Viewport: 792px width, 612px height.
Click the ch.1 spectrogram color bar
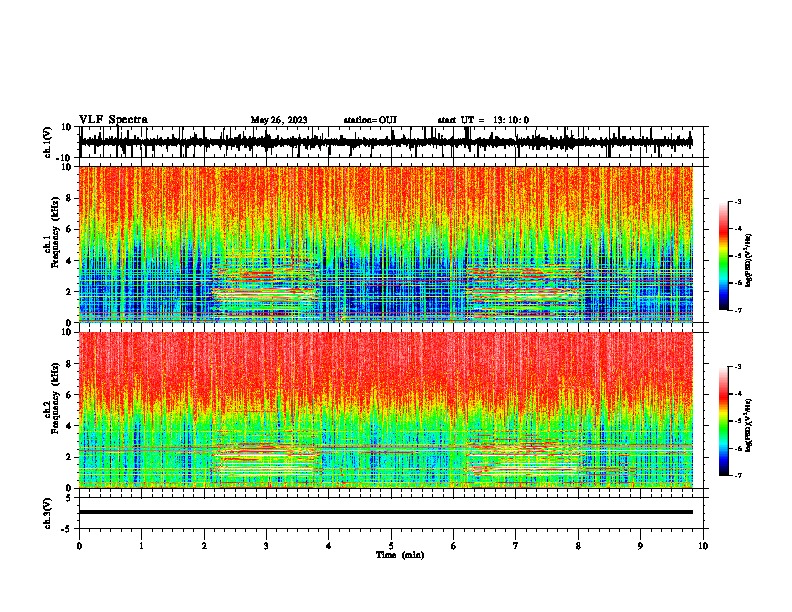[x=724, y=256]
